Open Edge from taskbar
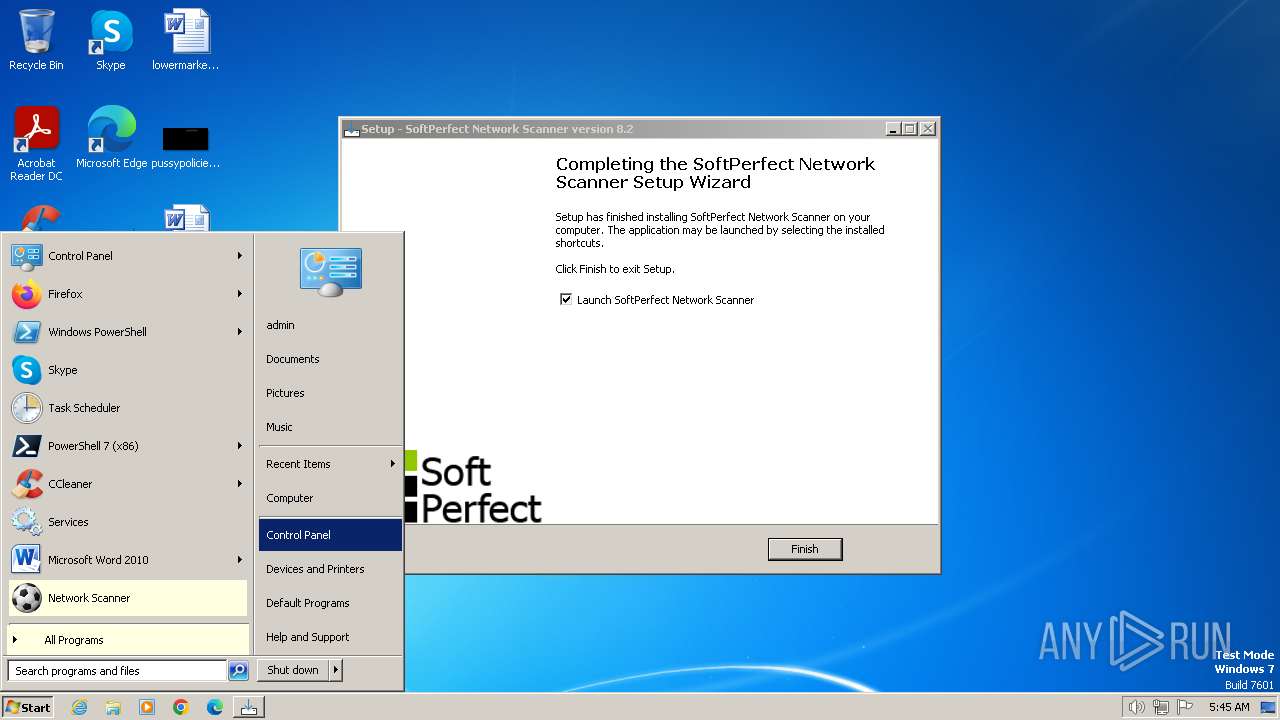Viewport: 1280px width, 720px height. tap(215, 707)
